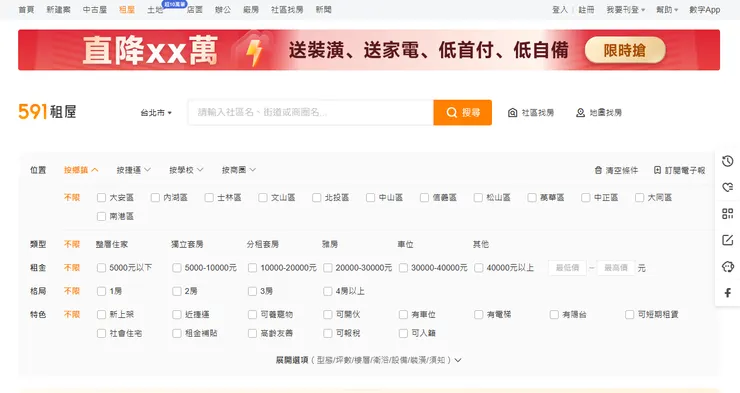Open 新建案 in top navigation
Screen dimensions: 740x393
pyautogui.click(x=59, y=9)
